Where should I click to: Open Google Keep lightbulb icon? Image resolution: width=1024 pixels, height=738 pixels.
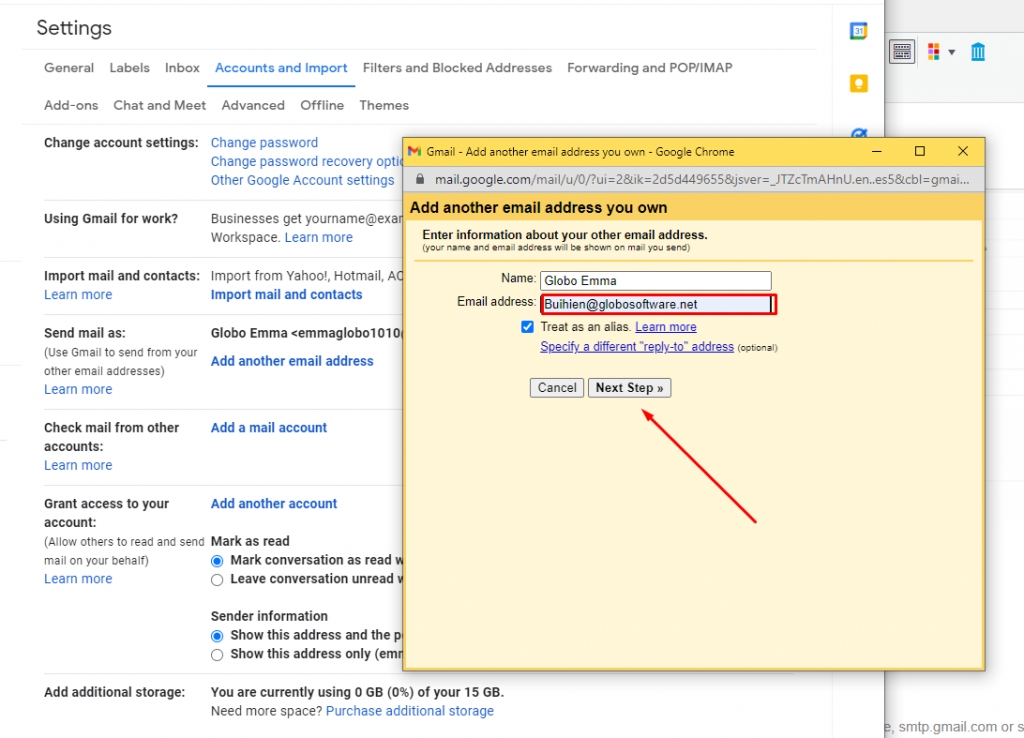(x=858, y=84)
